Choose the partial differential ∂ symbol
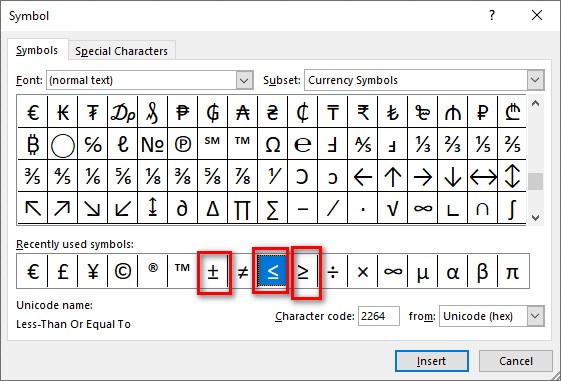Image resolution: width=561 pixels, height=381 pixels. (183, 207)
